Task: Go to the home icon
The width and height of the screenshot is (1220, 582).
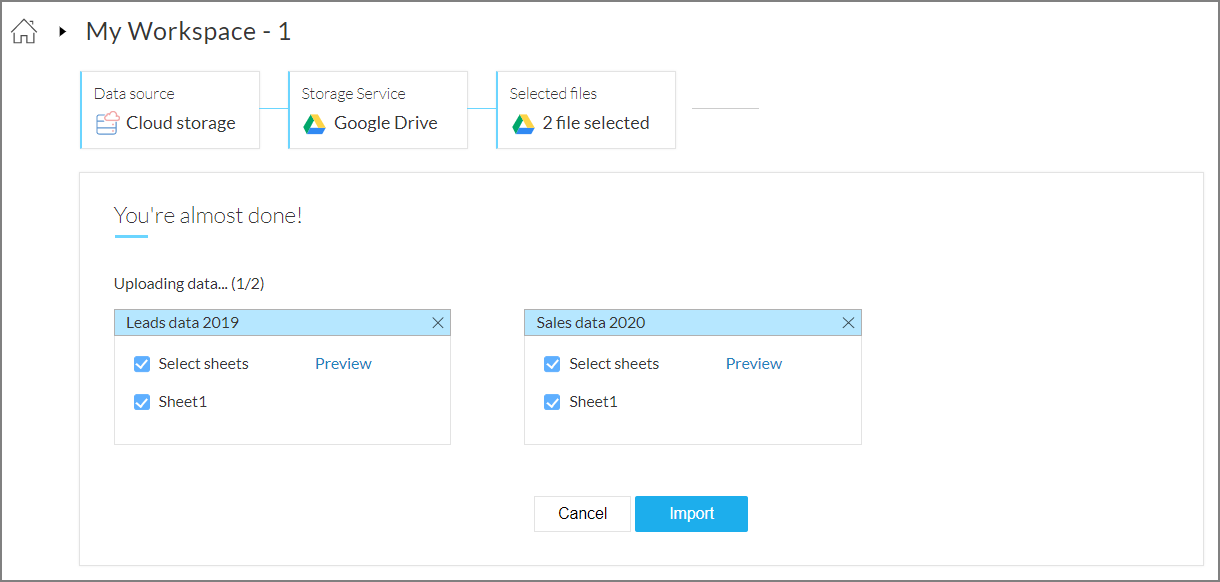Action: (24, 32)
